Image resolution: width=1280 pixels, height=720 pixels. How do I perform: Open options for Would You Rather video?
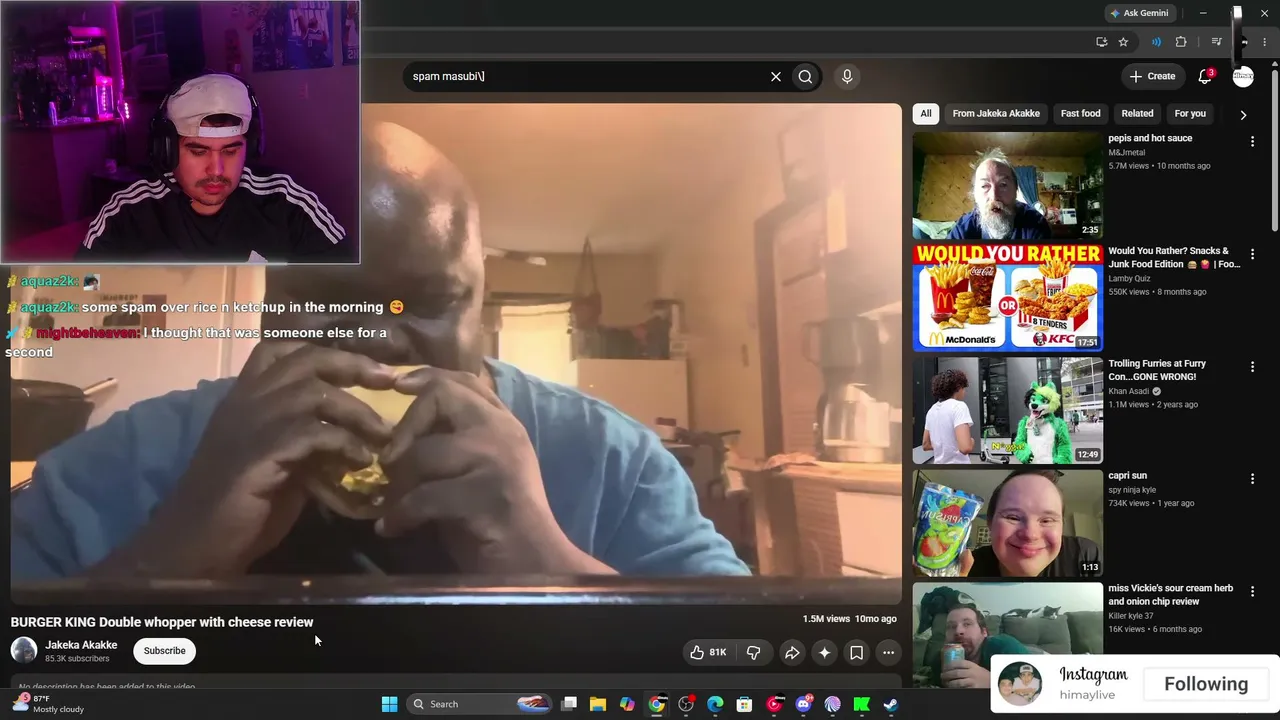point(1252,255)
